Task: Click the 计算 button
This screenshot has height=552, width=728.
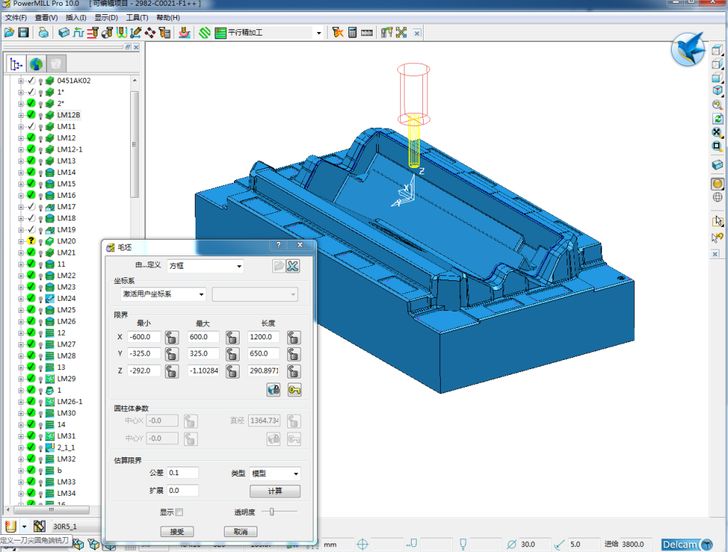Action: pyautogui.click(x=275, y=491)
